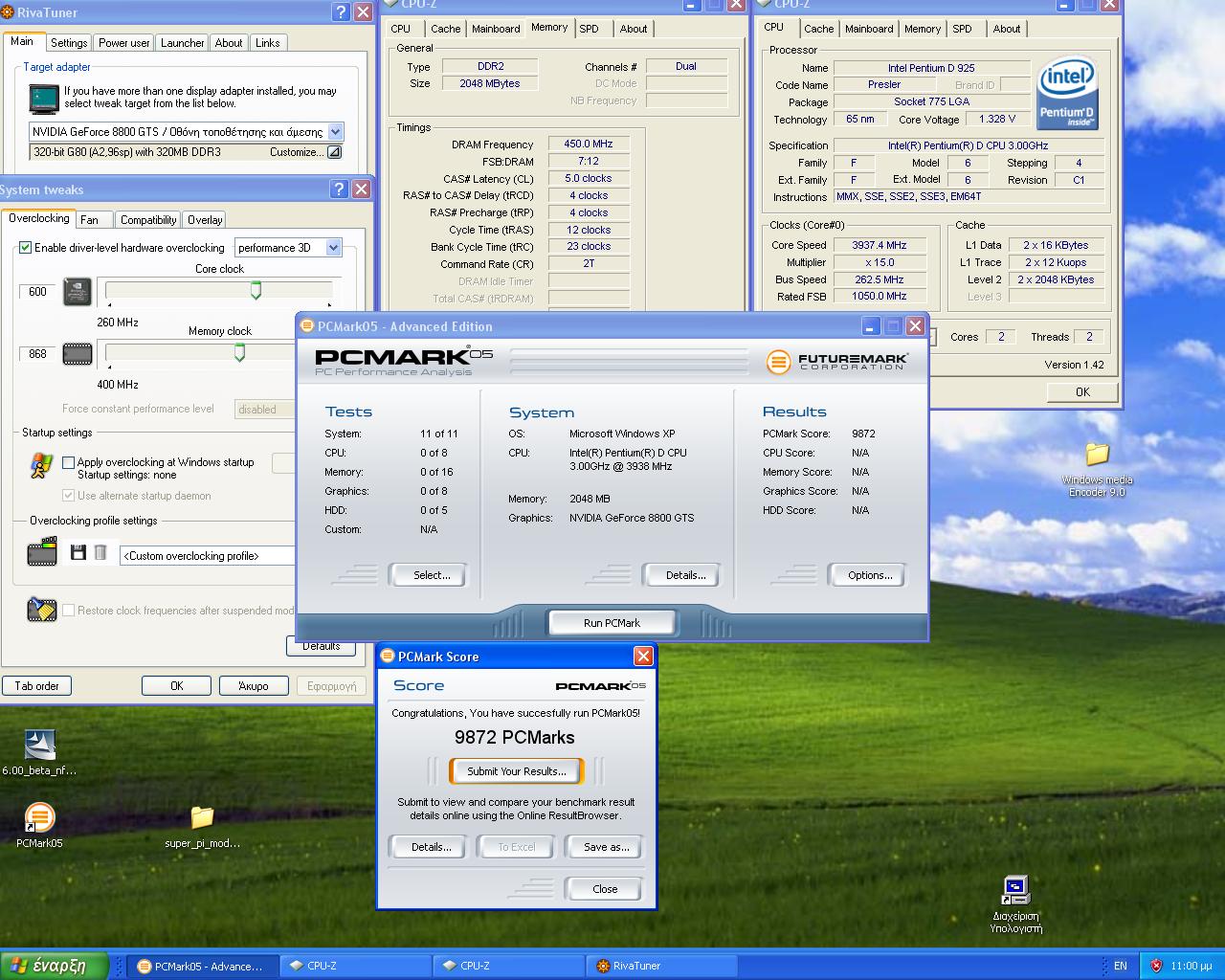
Task: Open the 6.00_beta_nf desktop icon
Action: pyautogui.click(x=39, y=753)
